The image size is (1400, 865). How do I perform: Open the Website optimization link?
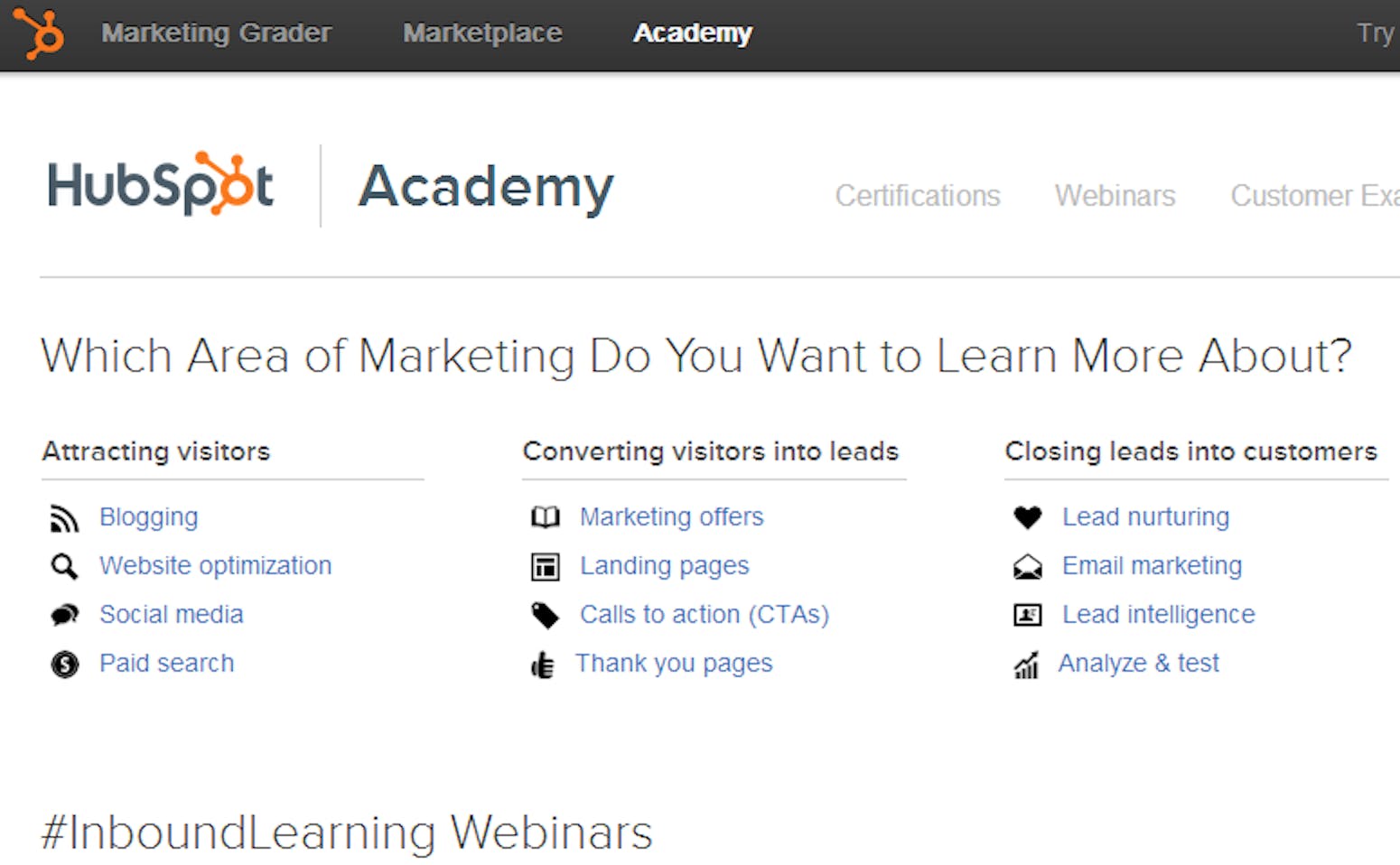point(216,566)
